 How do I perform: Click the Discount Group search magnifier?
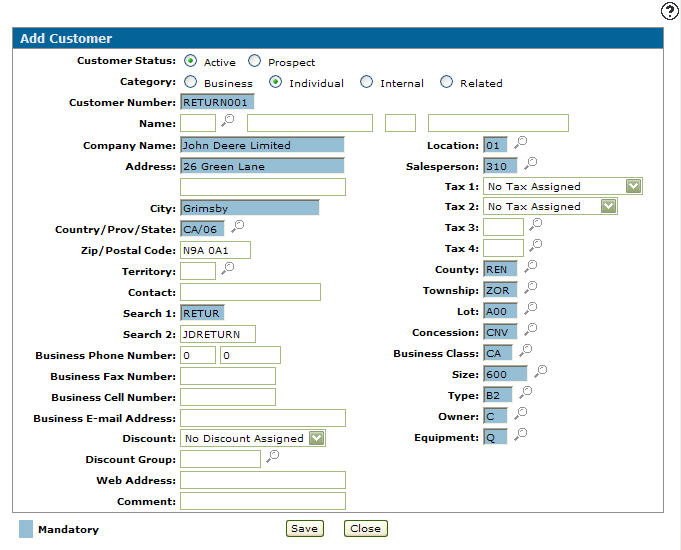tap(272, 457)
